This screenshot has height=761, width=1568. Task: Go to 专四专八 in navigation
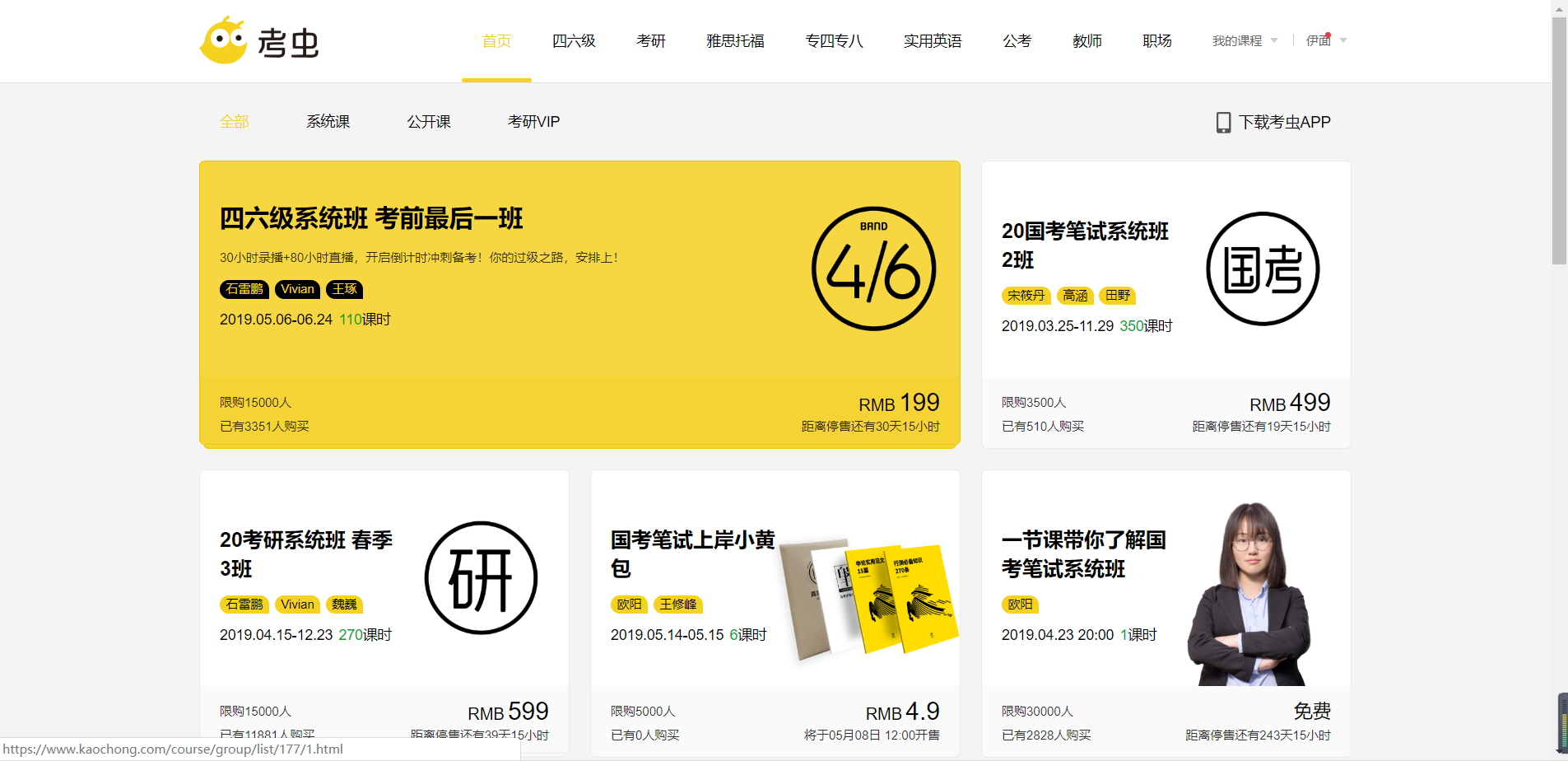[x=834, y=41]
